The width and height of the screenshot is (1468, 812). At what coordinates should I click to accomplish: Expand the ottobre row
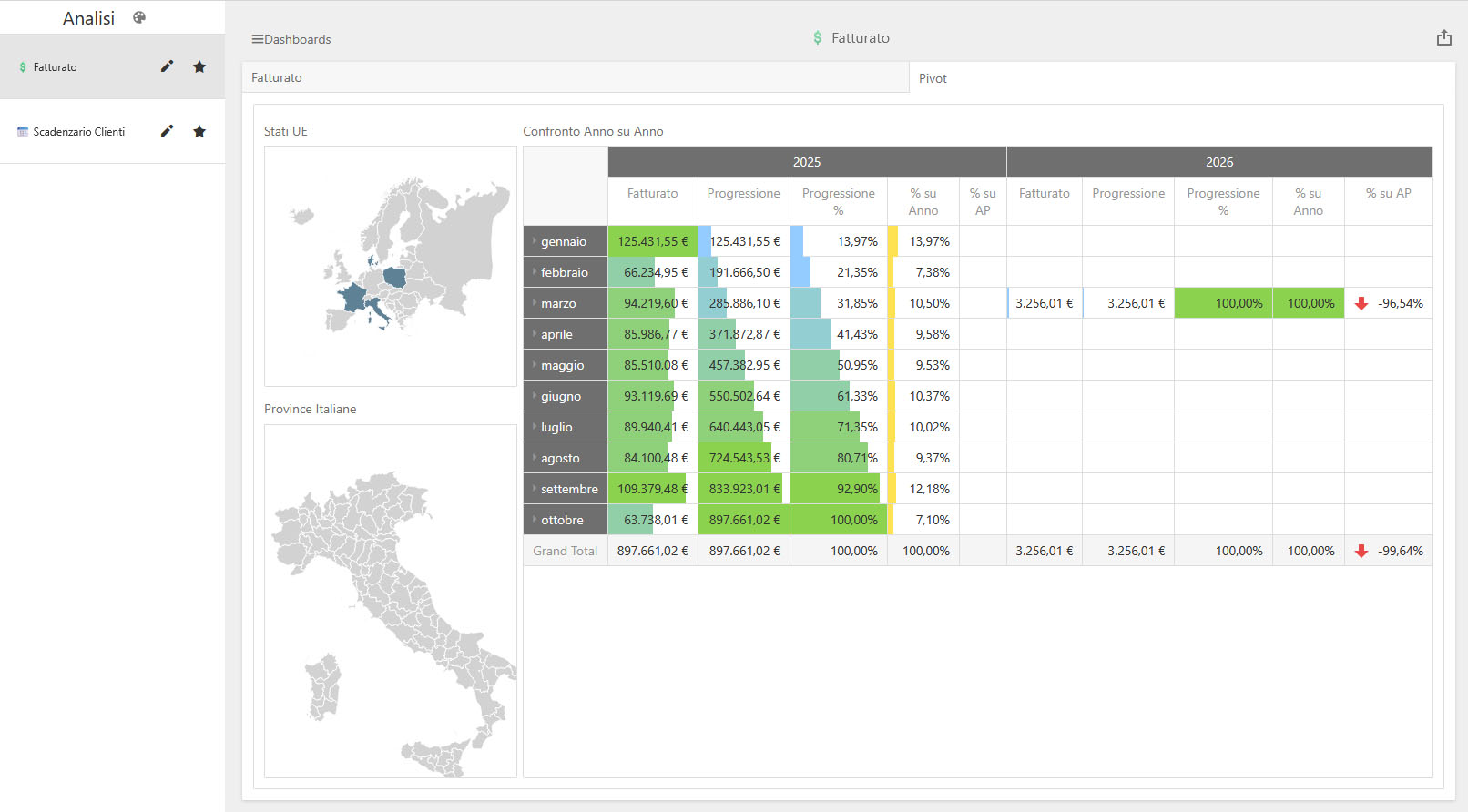pos(534,520)
